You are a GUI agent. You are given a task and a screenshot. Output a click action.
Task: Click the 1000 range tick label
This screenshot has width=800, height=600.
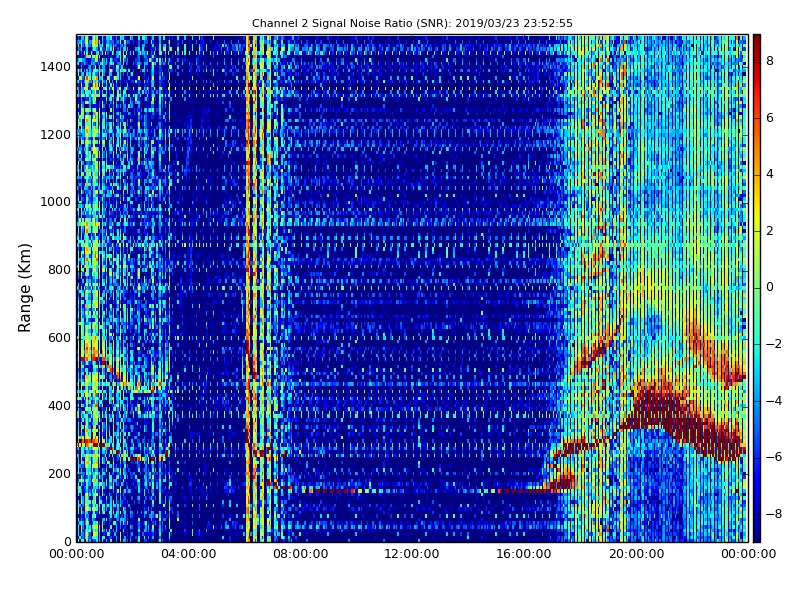coord(55,202)
